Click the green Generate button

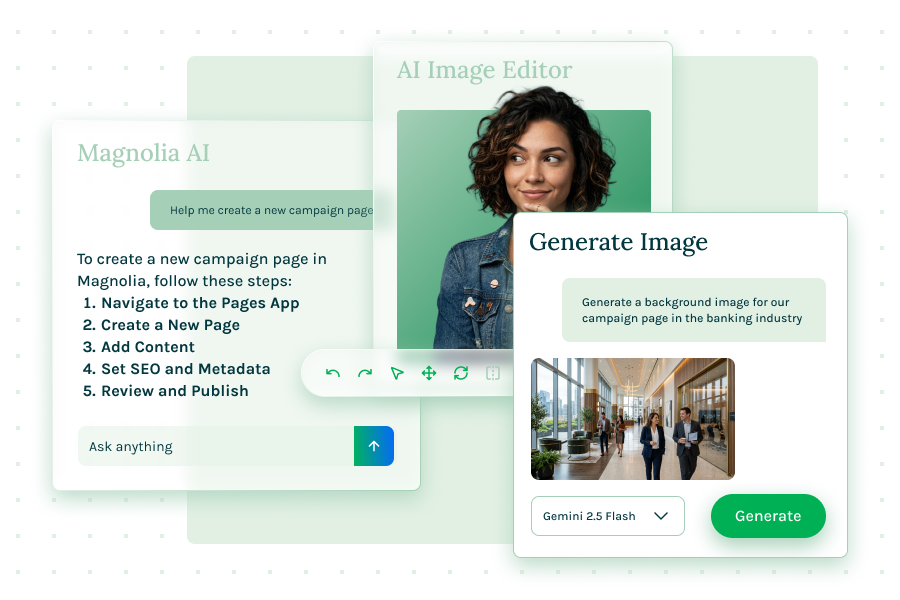coord(768,516)
